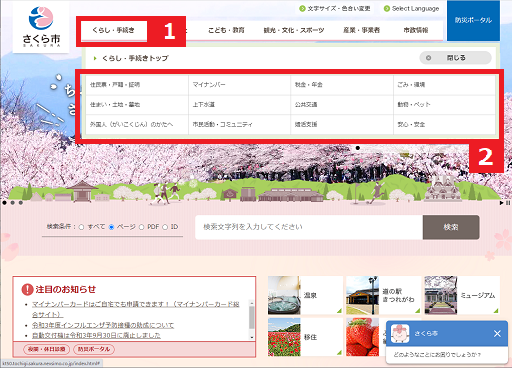Open the 道の駅きつれがわ thumbnail card

383,295
